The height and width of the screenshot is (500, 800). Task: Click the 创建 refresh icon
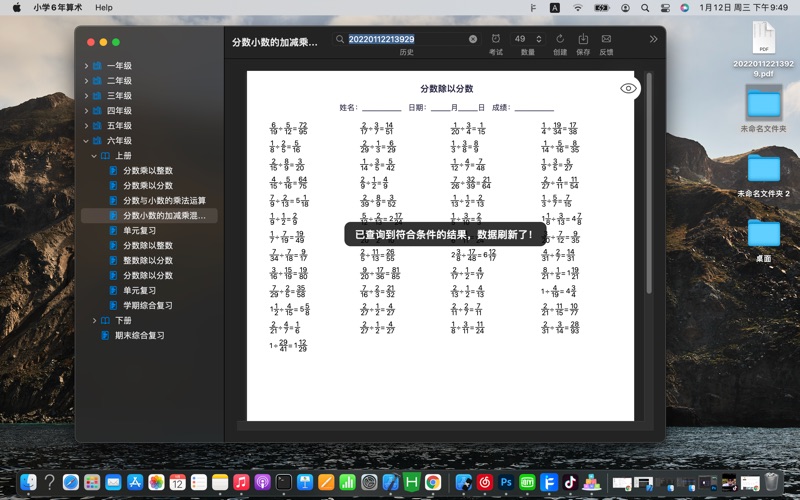[x=560, y=39]
